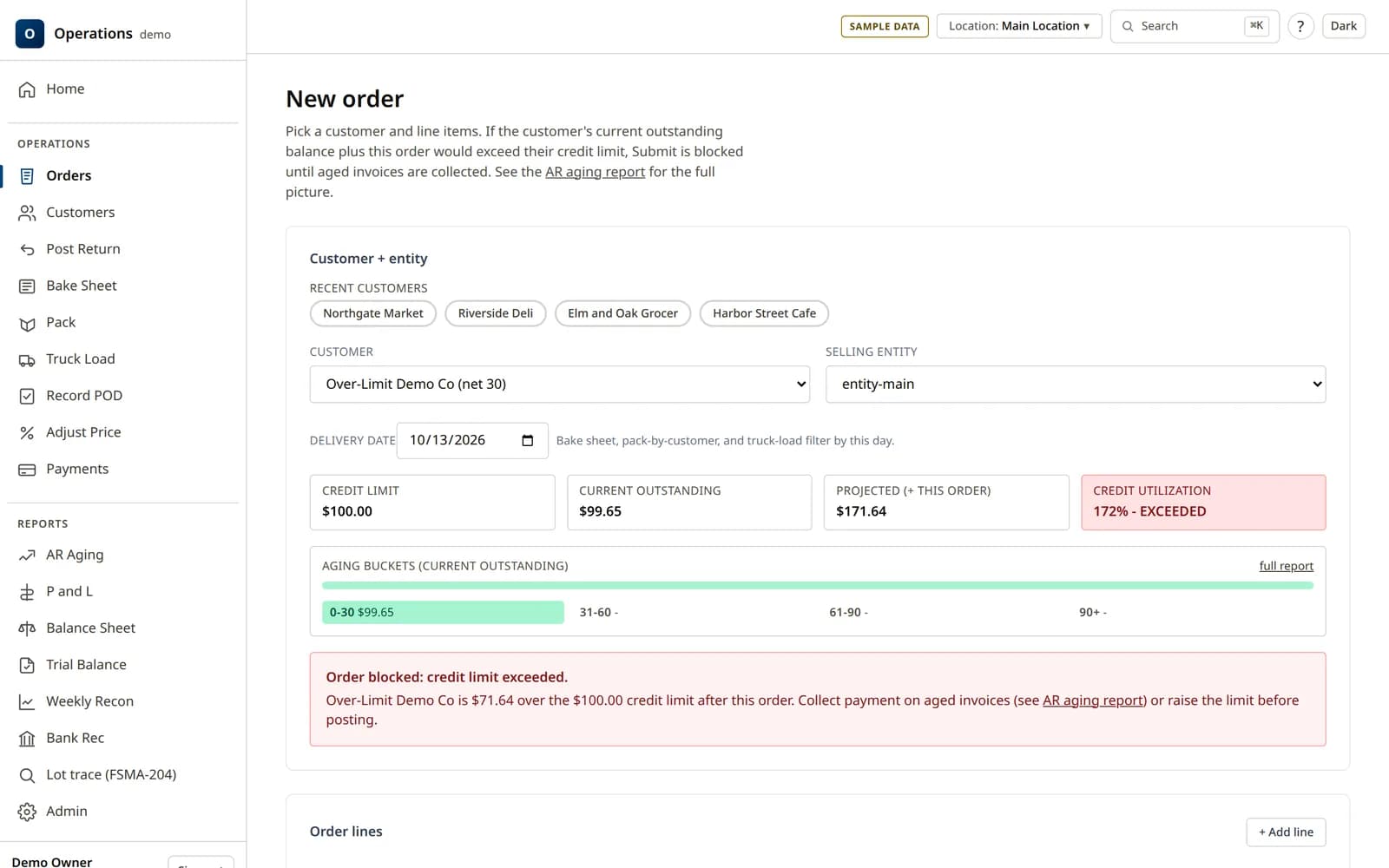Click the Balance Sheet scales icon
1389x868 pixels.
(x=27, y=628)
